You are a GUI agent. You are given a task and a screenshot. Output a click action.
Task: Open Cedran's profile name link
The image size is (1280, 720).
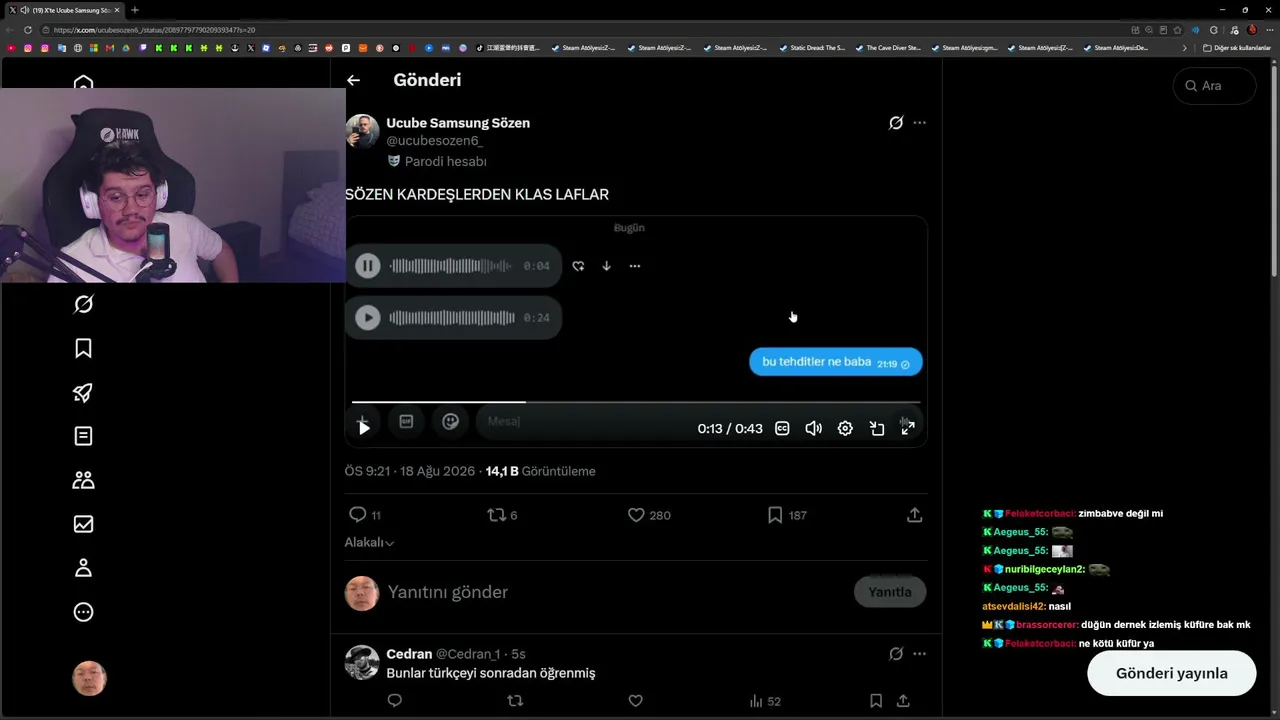pos(409,654)
